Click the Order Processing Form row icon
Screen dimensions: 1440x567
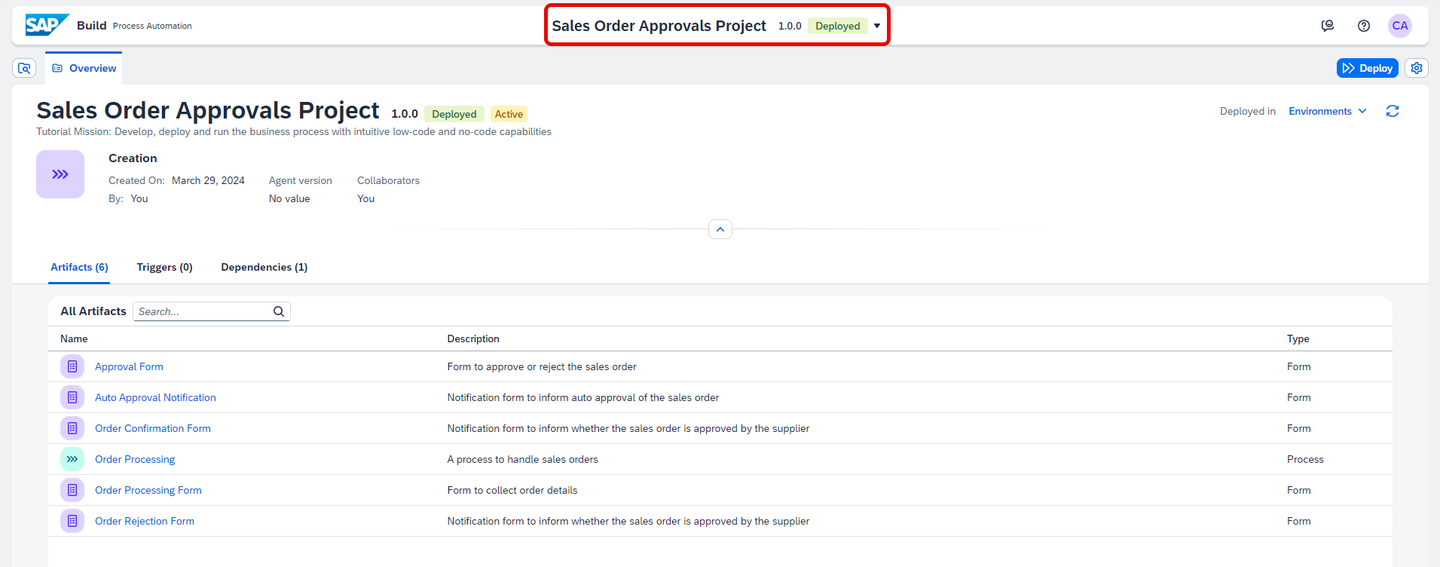click(x=72, y=490)
